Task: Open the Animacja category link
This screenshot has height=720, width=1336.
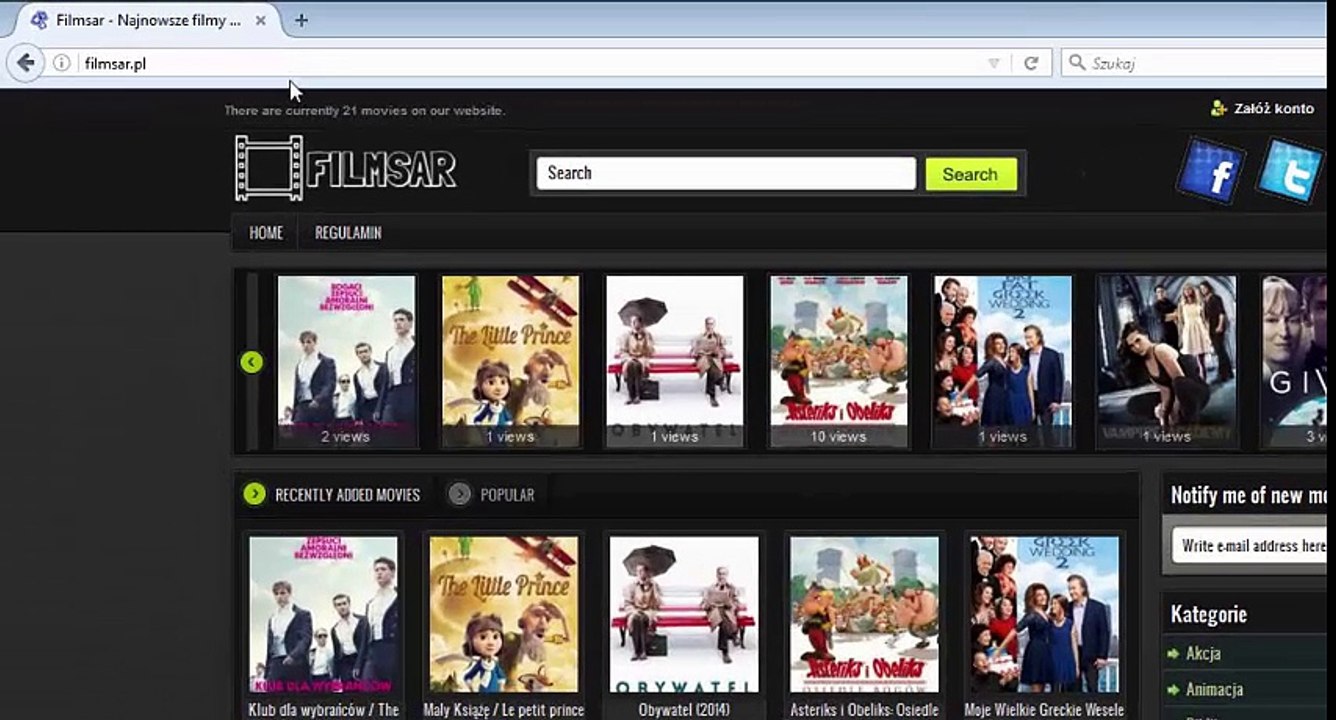Action: 1214,690
